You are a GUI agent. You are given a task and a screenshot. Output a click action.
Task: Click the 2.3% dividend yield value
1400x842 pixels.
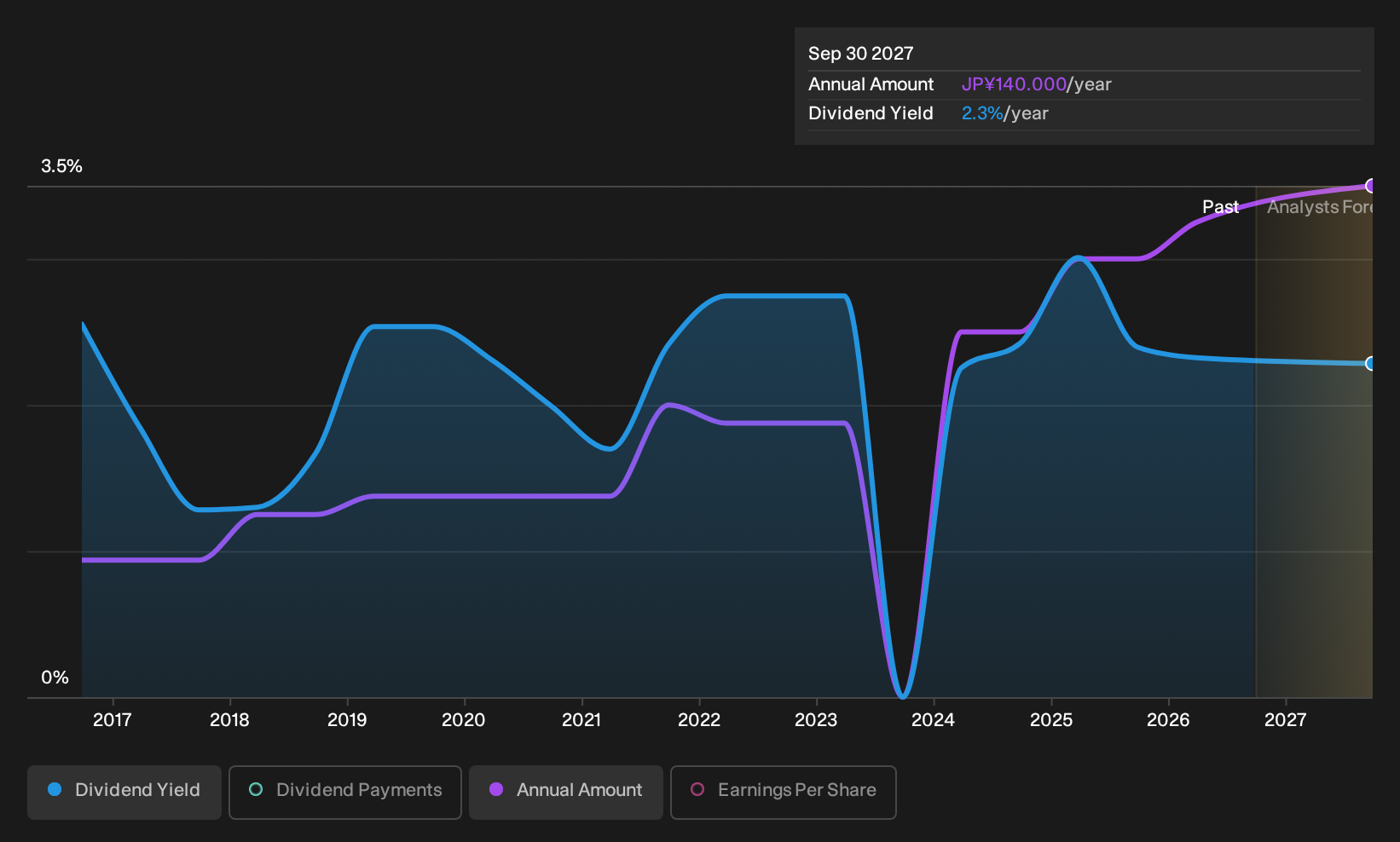coord(982,113)
